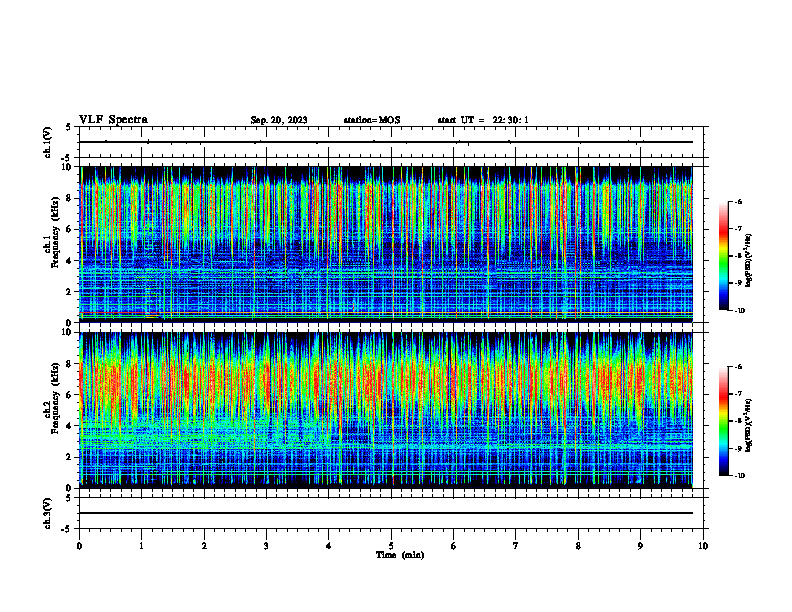Click the "station=MOS" header label
Viewport: 792px width, 612px height.
click(372, 120)
